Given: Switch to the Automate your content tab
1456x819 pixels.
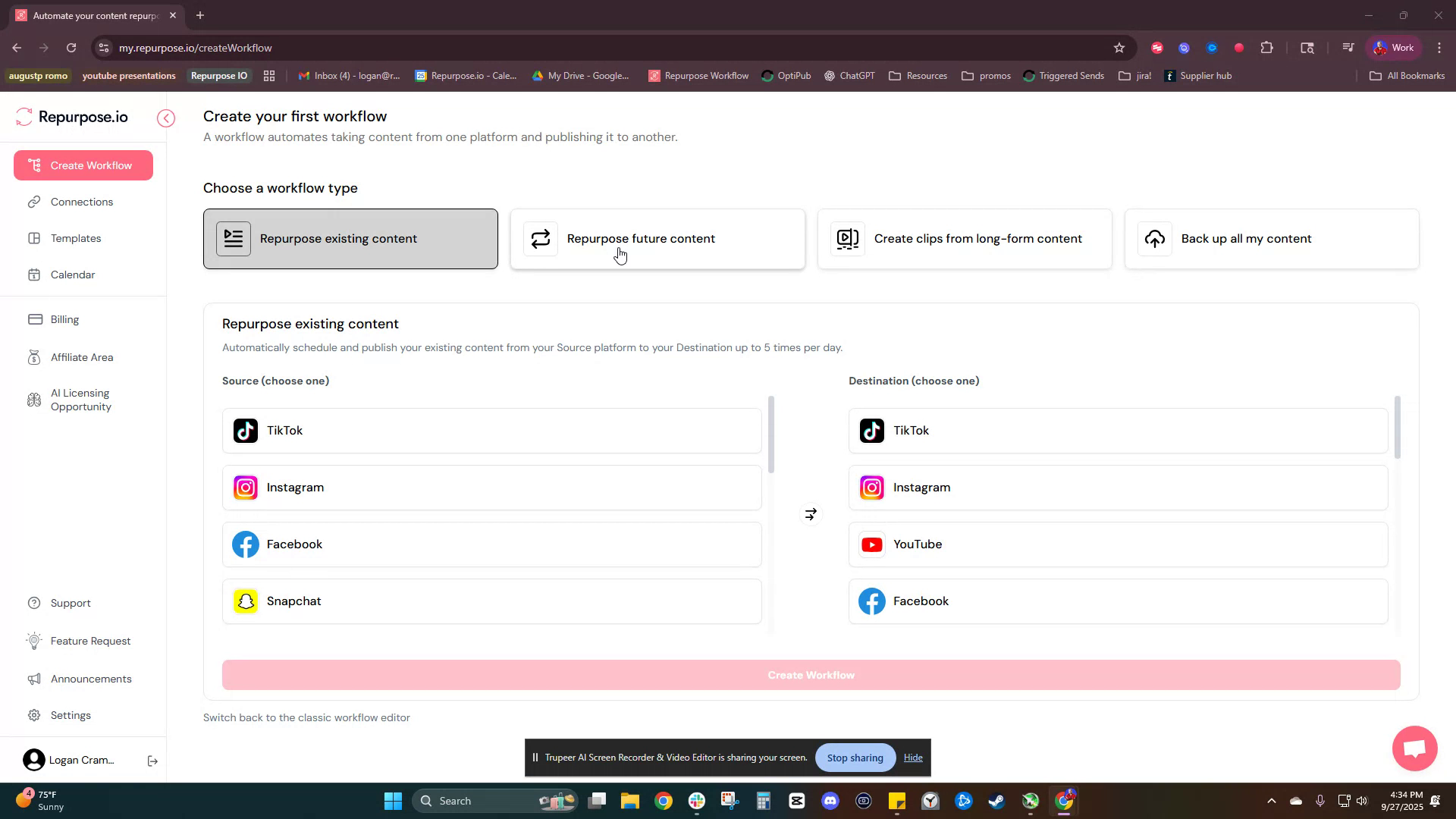Looking at the screenshot, I should click(x=91, y=15).
